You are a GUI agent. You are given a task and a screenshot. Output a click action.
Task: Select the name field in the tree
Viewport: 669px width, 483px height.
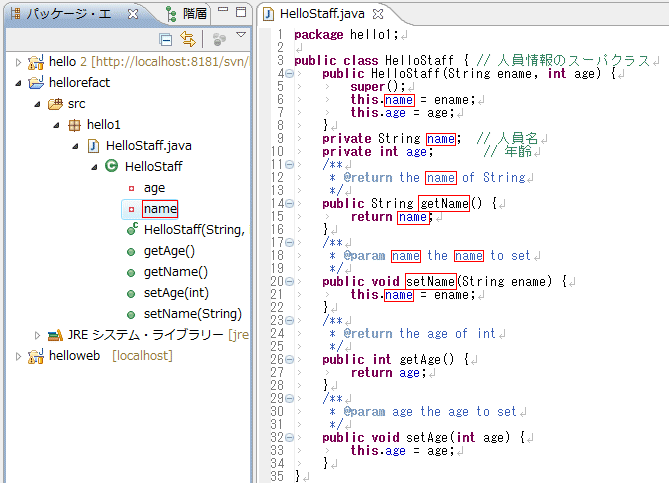pyautogui.click(x=160, y=209)
